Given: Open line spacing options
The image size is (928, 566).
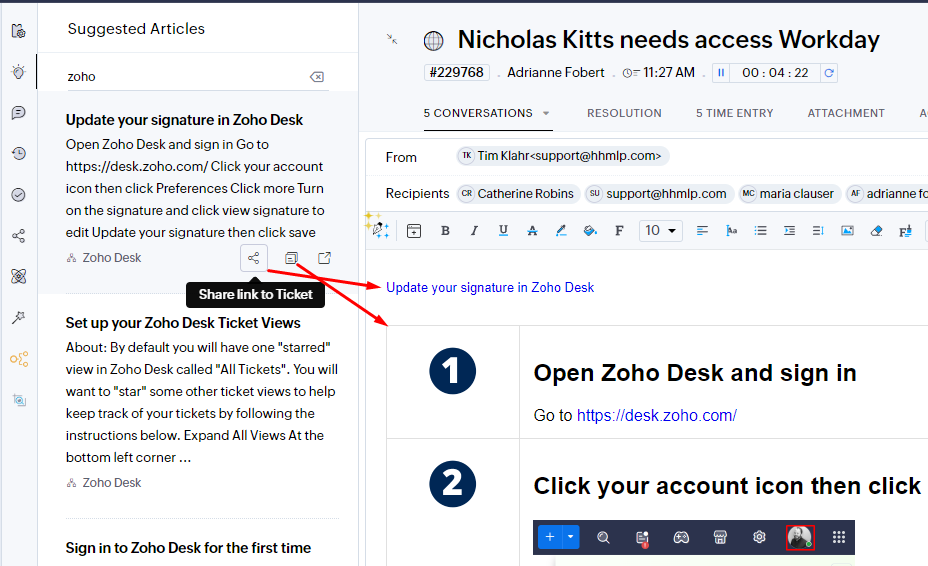Looking at the screenshot, I should pyautogui.click(x=818, y=231).
